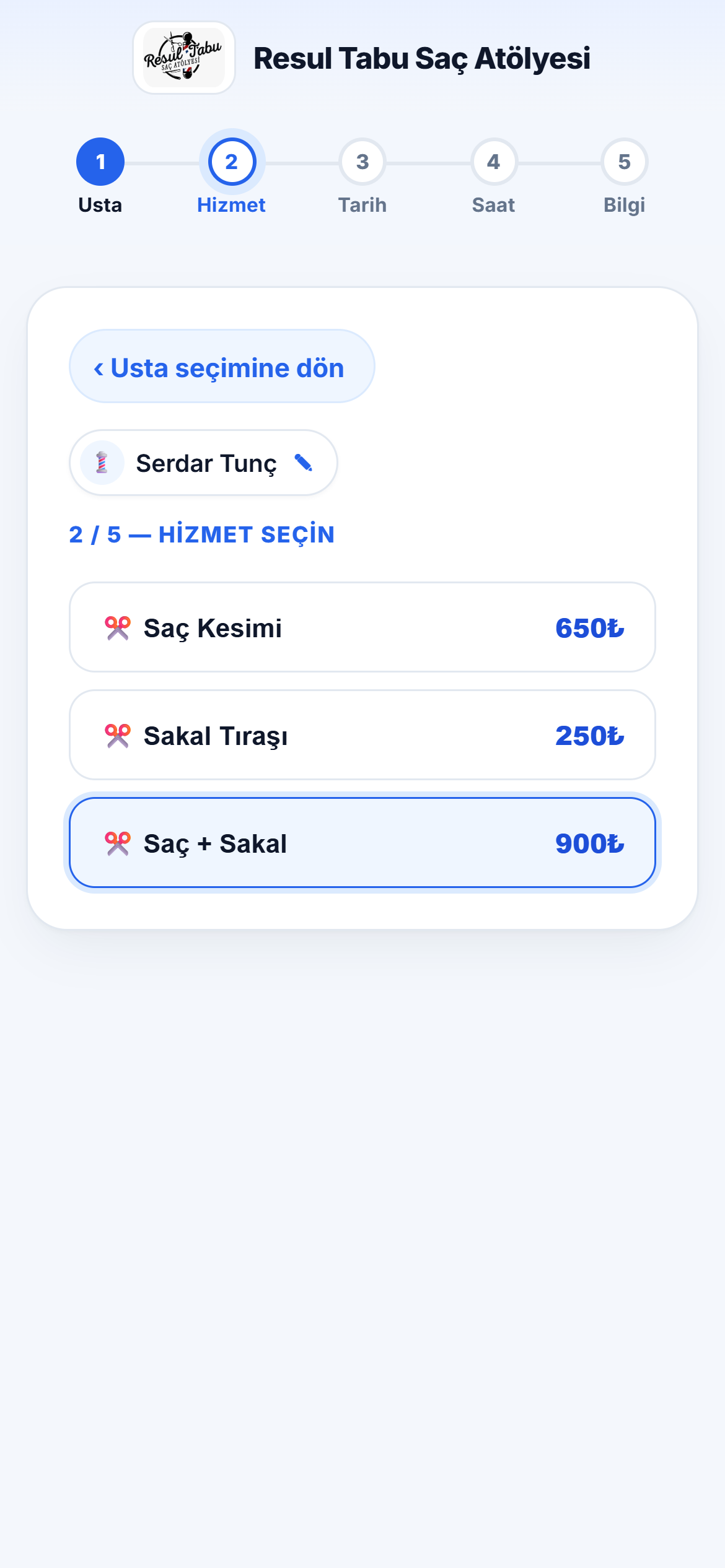Viewport: 725px width, 1568px height.
Task: Click the barber pole avatar icon
Action: (x=102, y=463)
